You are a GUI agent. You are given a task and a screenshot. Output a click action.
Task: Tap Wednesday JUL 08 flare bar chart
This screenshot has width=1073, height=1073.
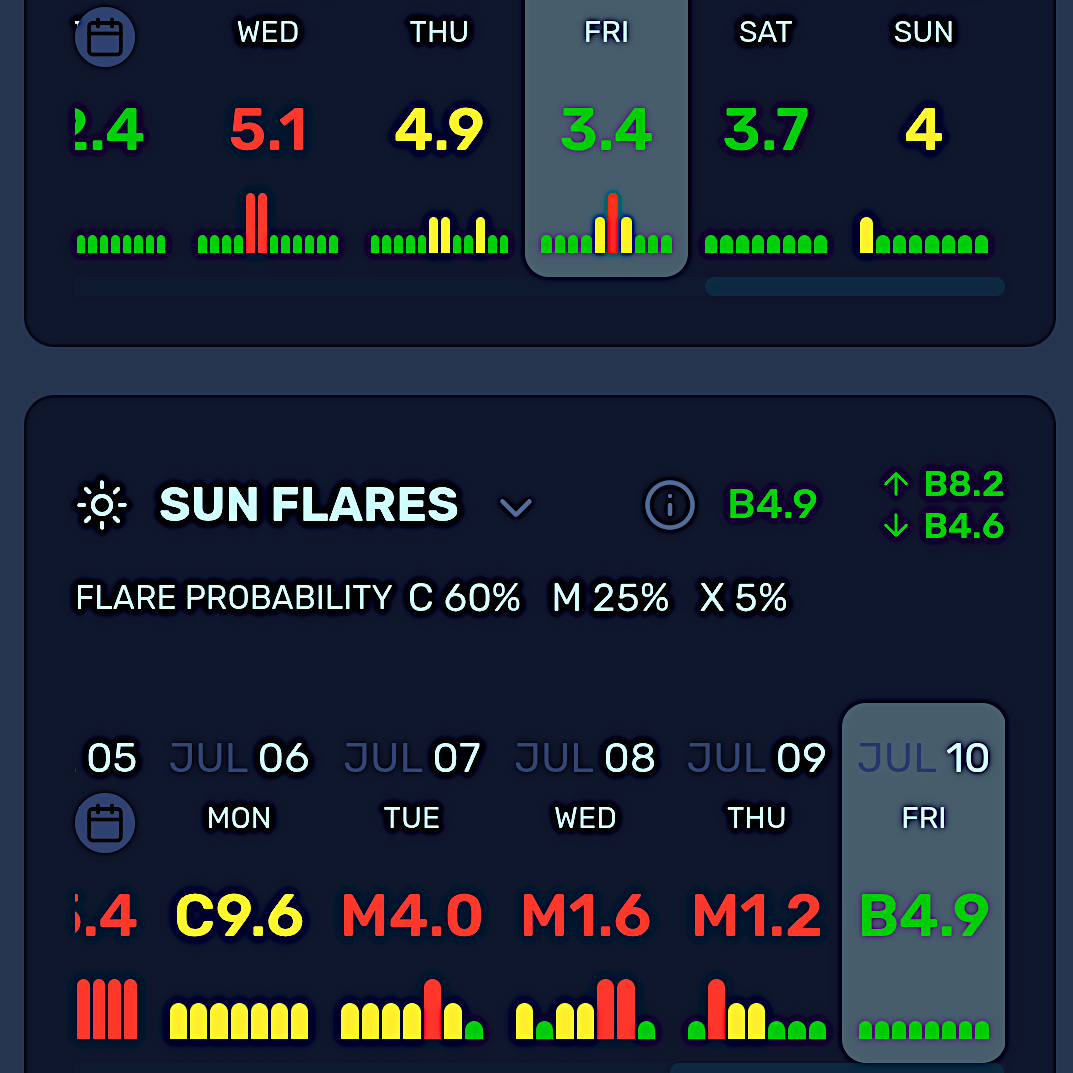585,1009
